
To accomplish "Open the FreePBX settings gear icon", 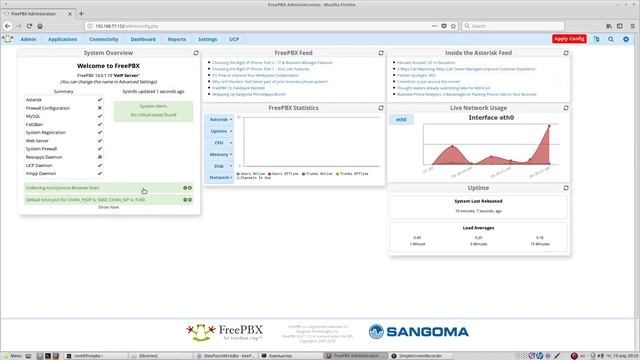I will click(626, 39).
